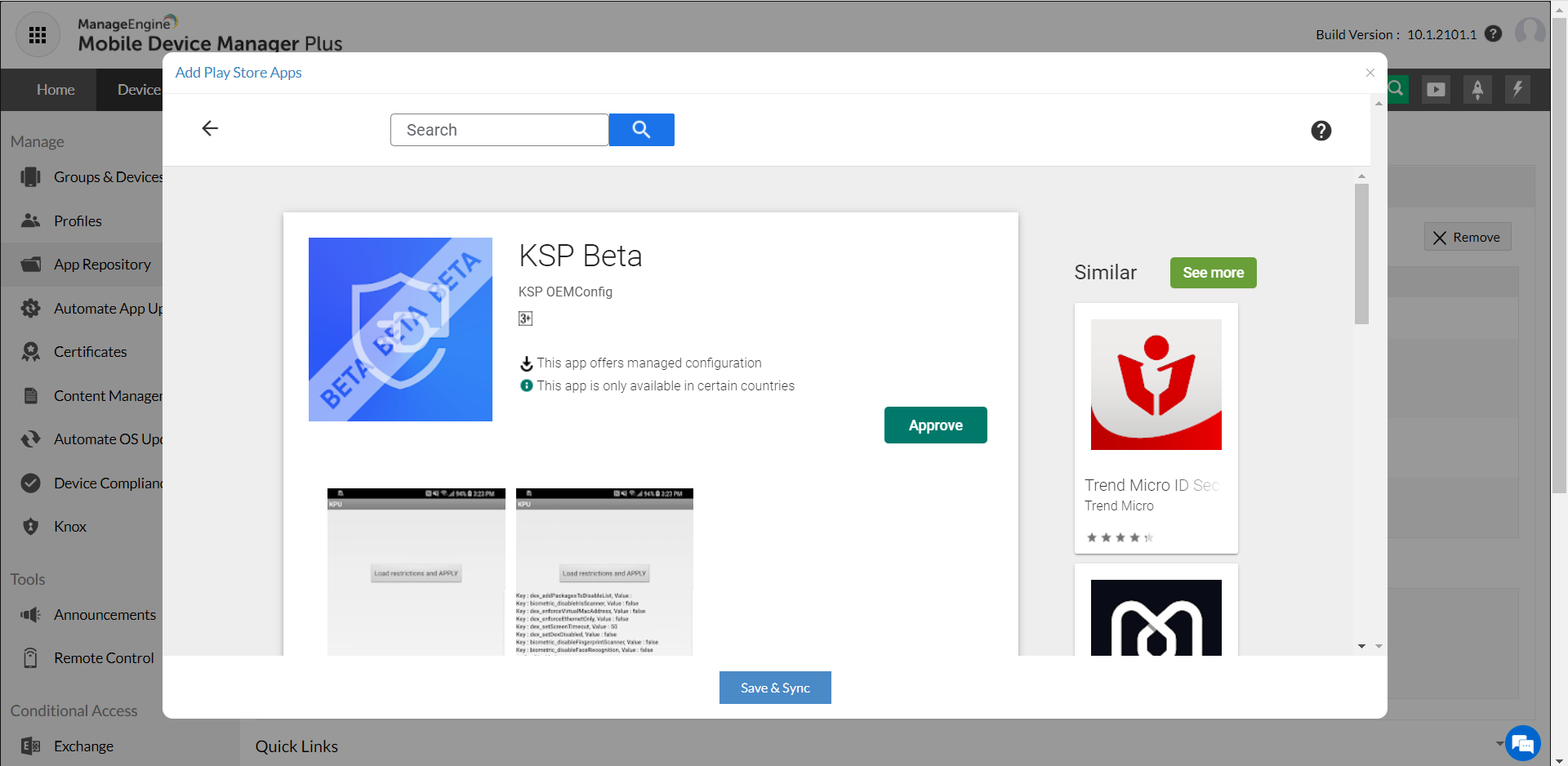Click the country availability info icon
The height and width of the screenshot is (766, 1568).
[x=527, y=385]
